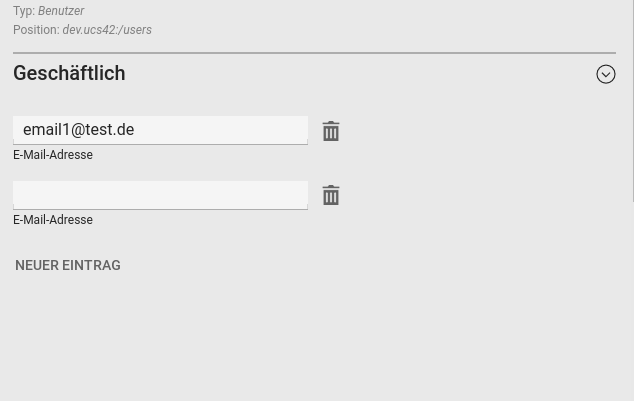This screenshot has height=401, width=634.
Task: Remove the empty e-mail entry via trash icon
Action: click(x=331, y=195)
